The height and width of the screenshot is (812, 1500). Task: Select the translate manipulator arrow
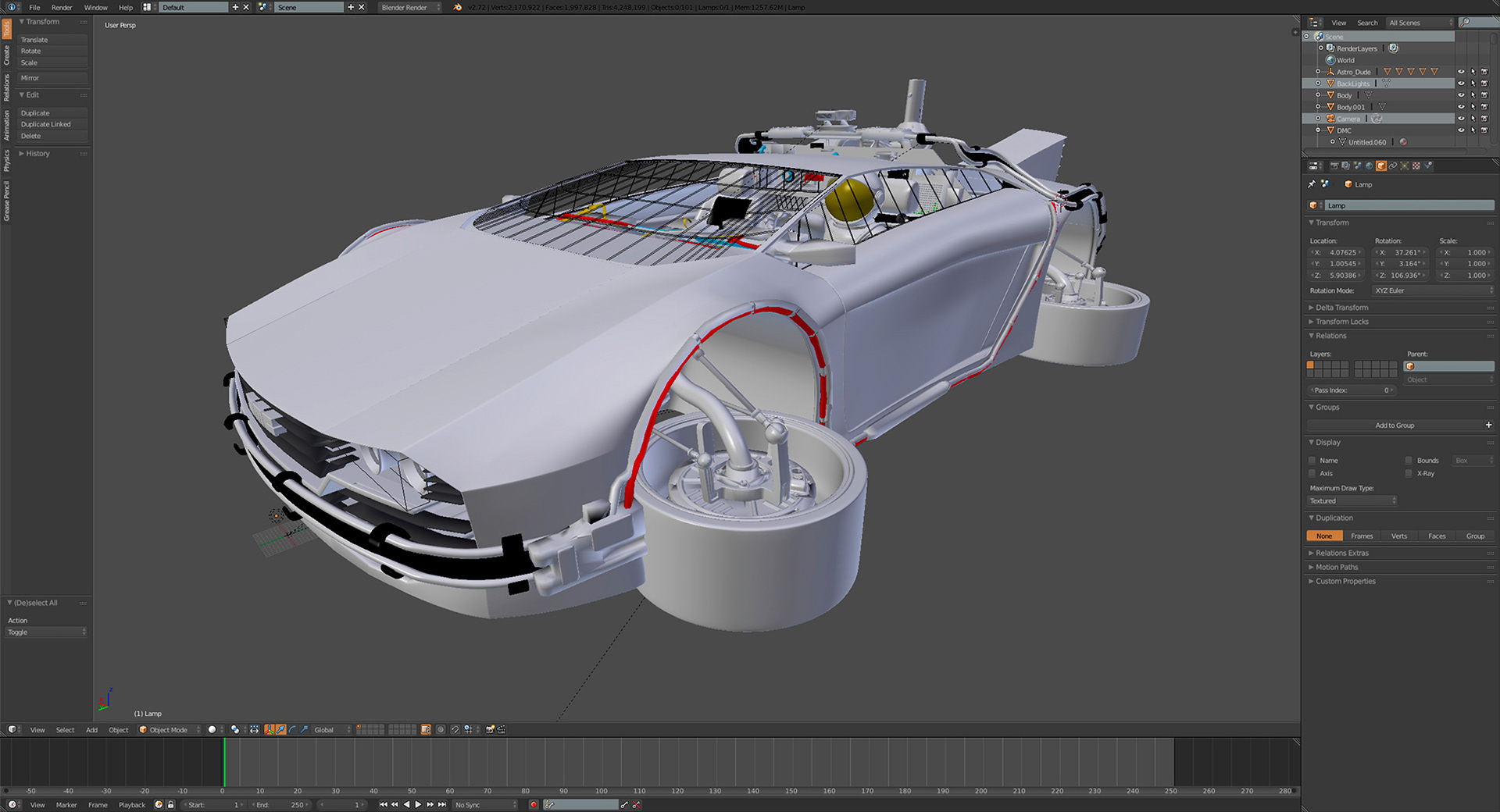280,729
